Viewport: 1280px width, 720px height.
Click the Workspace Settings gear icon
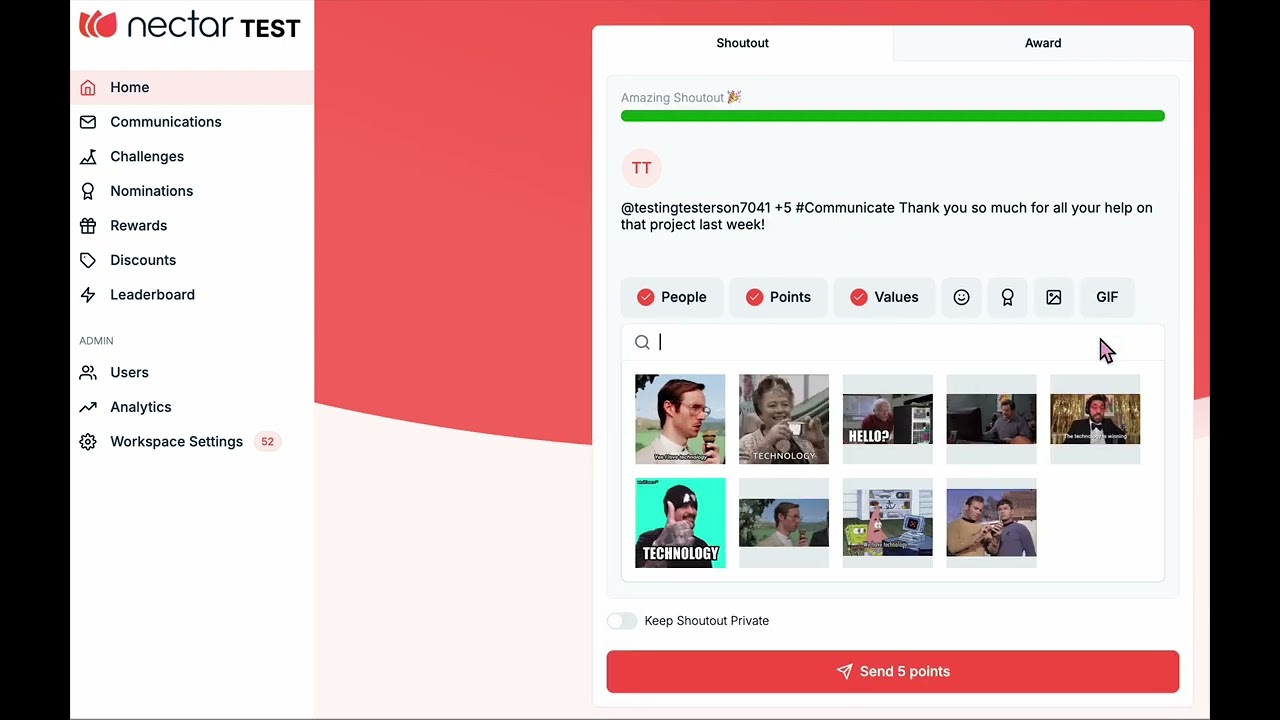[x=88, y=442]
